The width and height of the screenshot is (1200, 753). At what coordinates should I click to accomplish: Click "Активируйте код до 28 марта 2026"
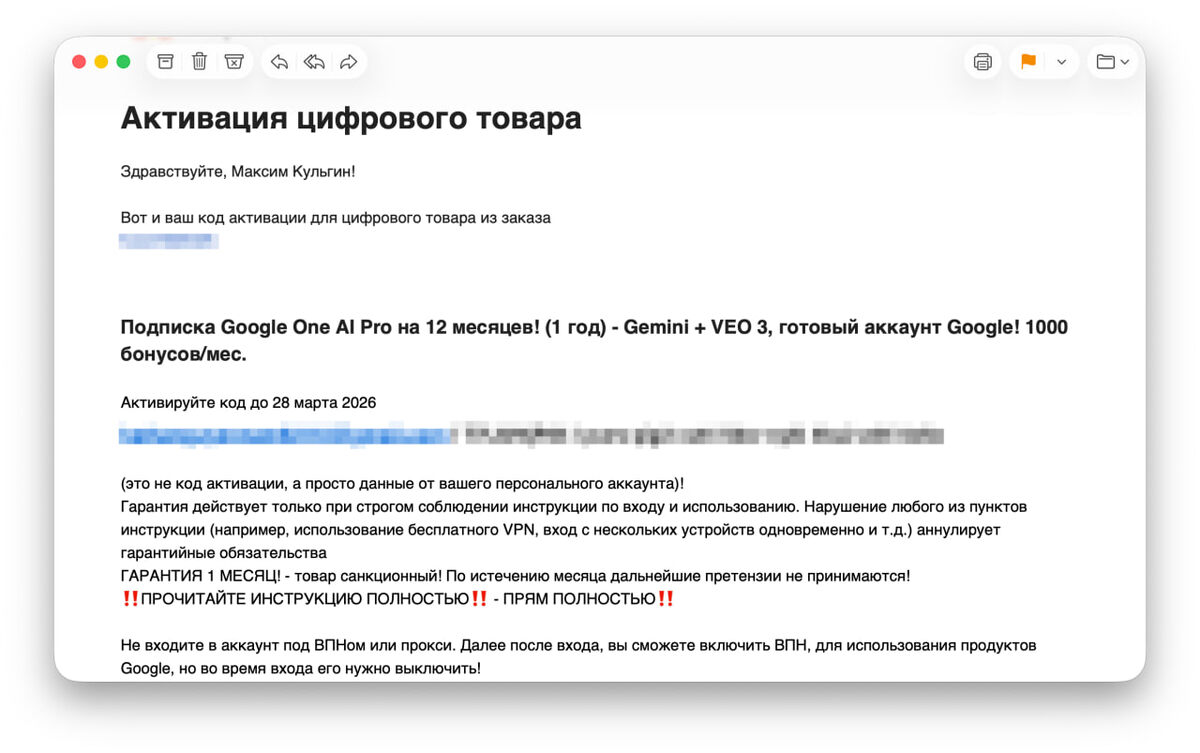coord(248,403)
